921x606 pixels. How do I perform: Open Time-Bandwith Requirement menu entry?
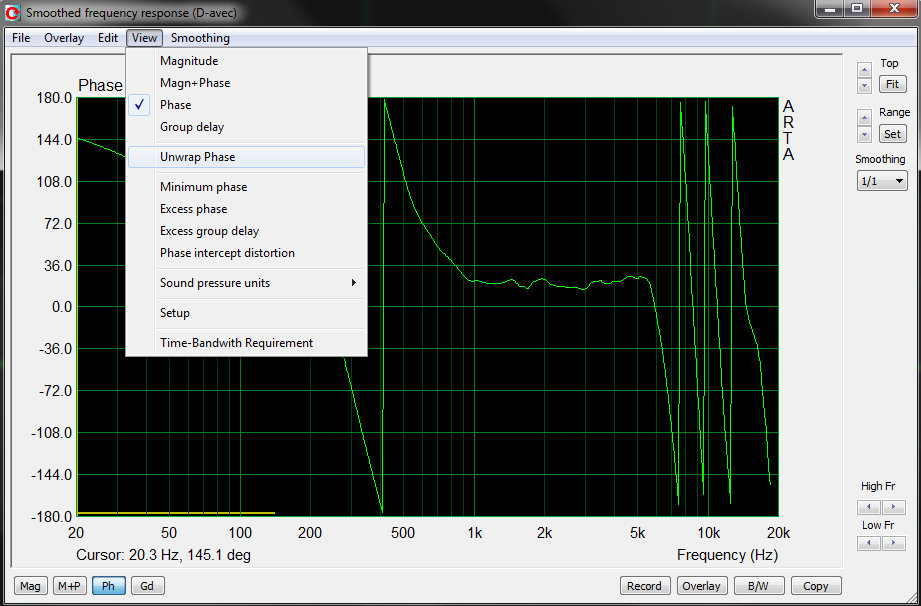pyautogui.click(x=247, y=343)
